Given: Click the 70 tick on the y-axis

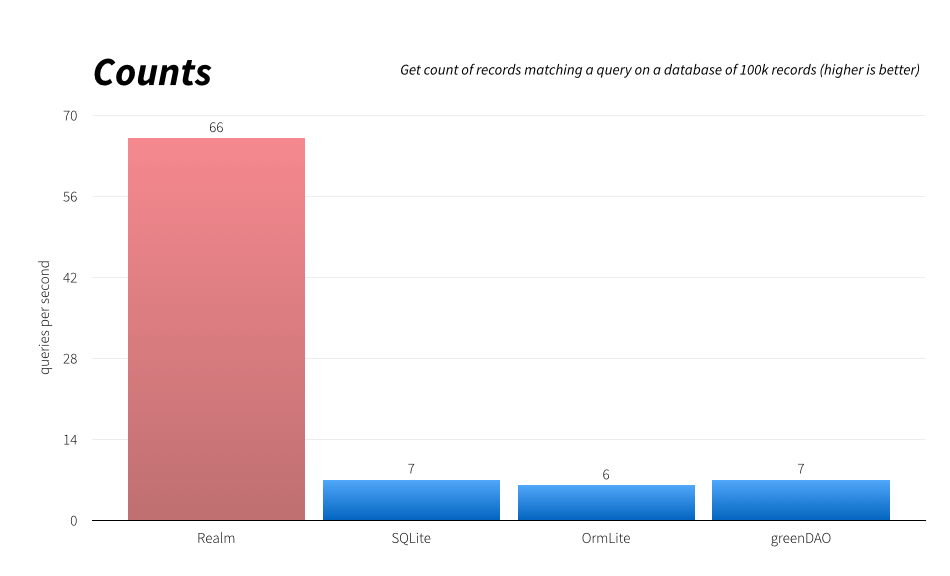Looking at the screenshot, I should (x=71, y=116).
